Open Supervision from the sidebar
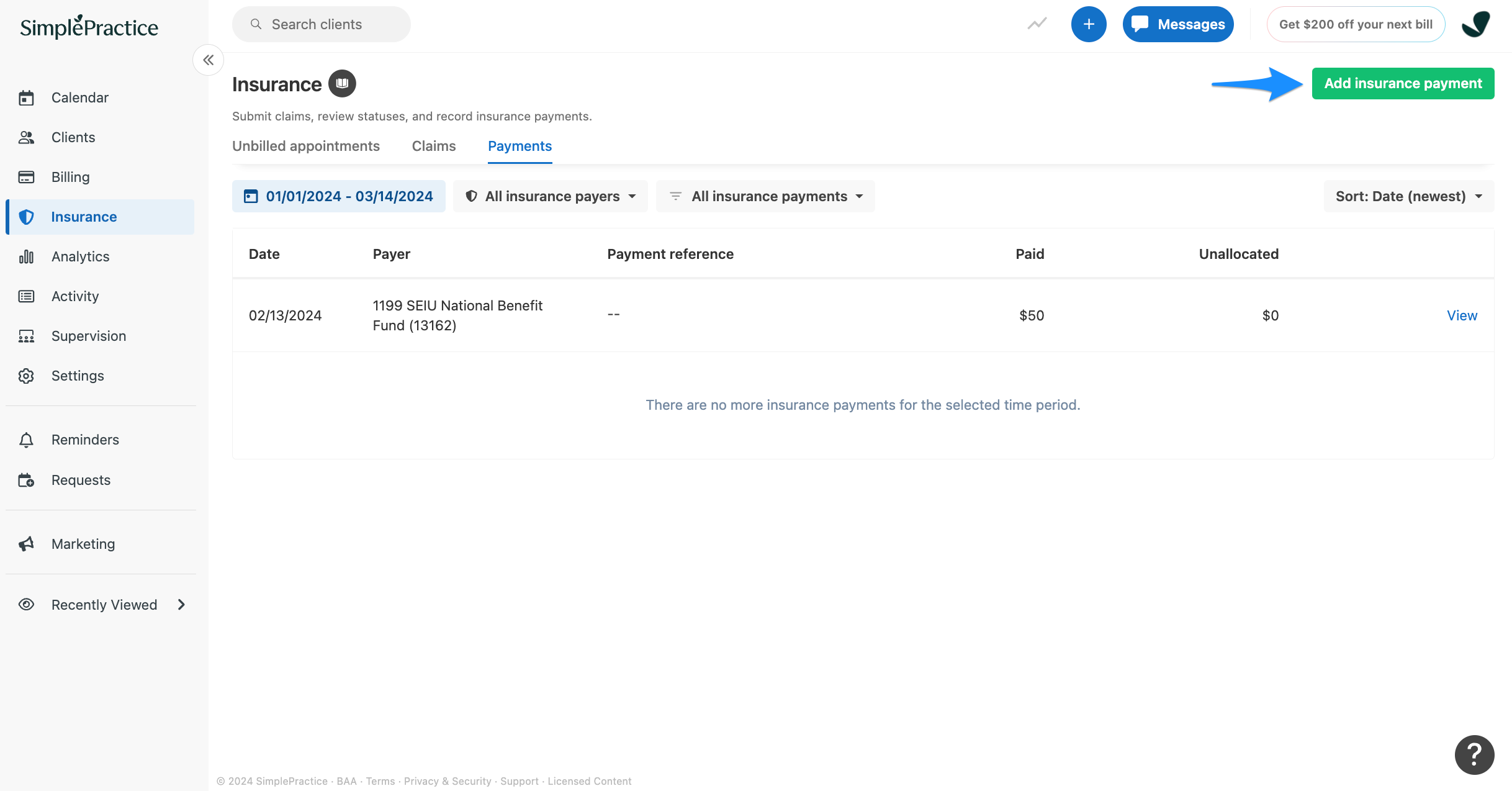The image size is (1512, 791). [100, 336]
